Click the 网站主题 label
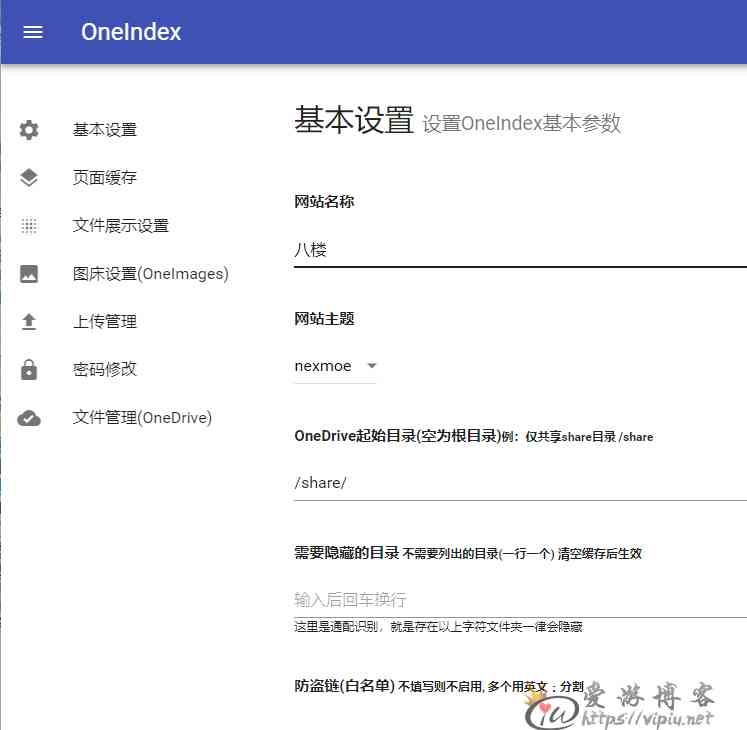Screen dimensions: 747x730 324,319
